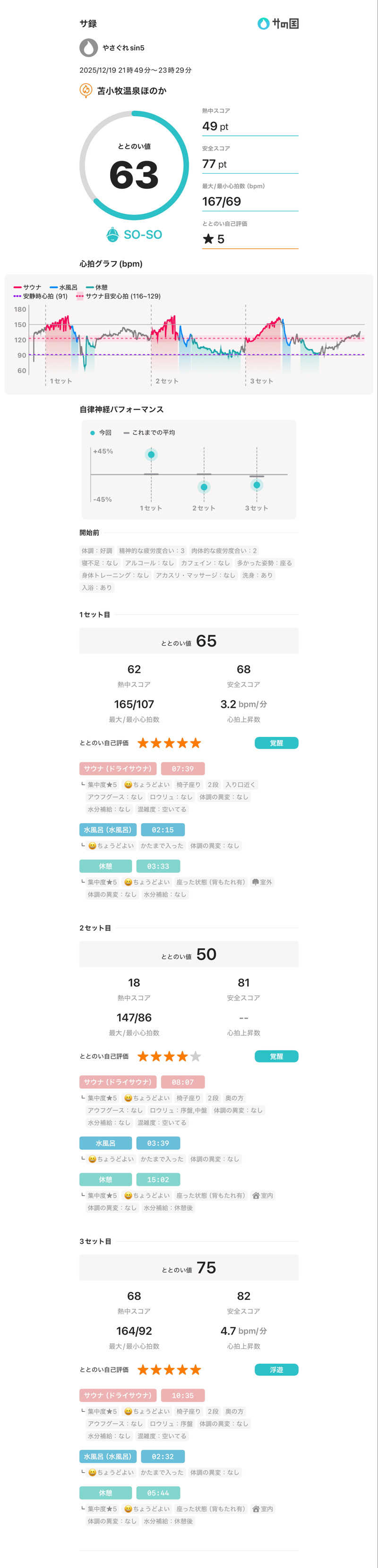Screen dimensions: 378x1568
Task: Click the black star in ととのい自己評価
Action: 208,239
